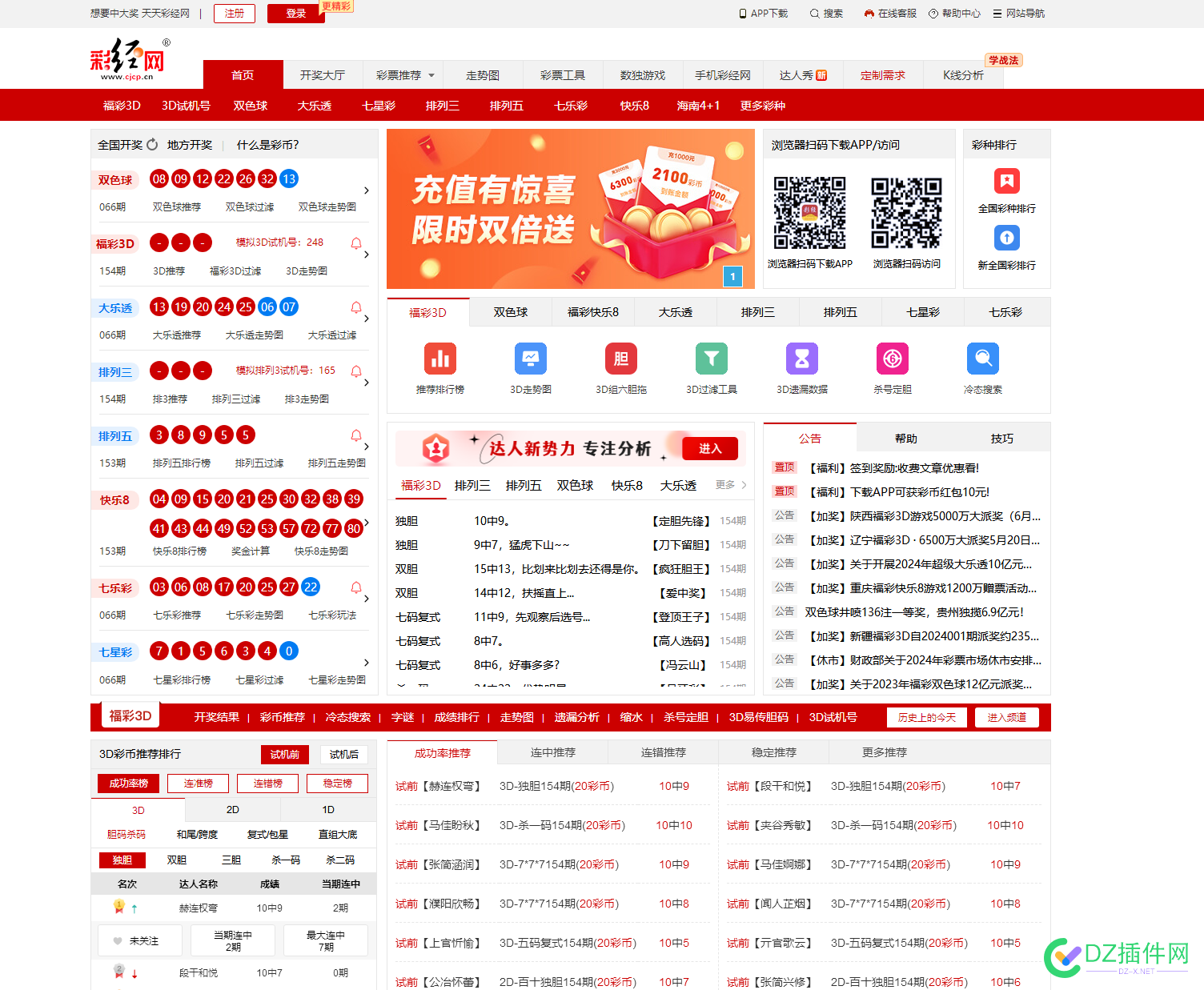Select the 连准榜 ranking option
Screen dimensions: 1204x990
click(x=199, y=784)
